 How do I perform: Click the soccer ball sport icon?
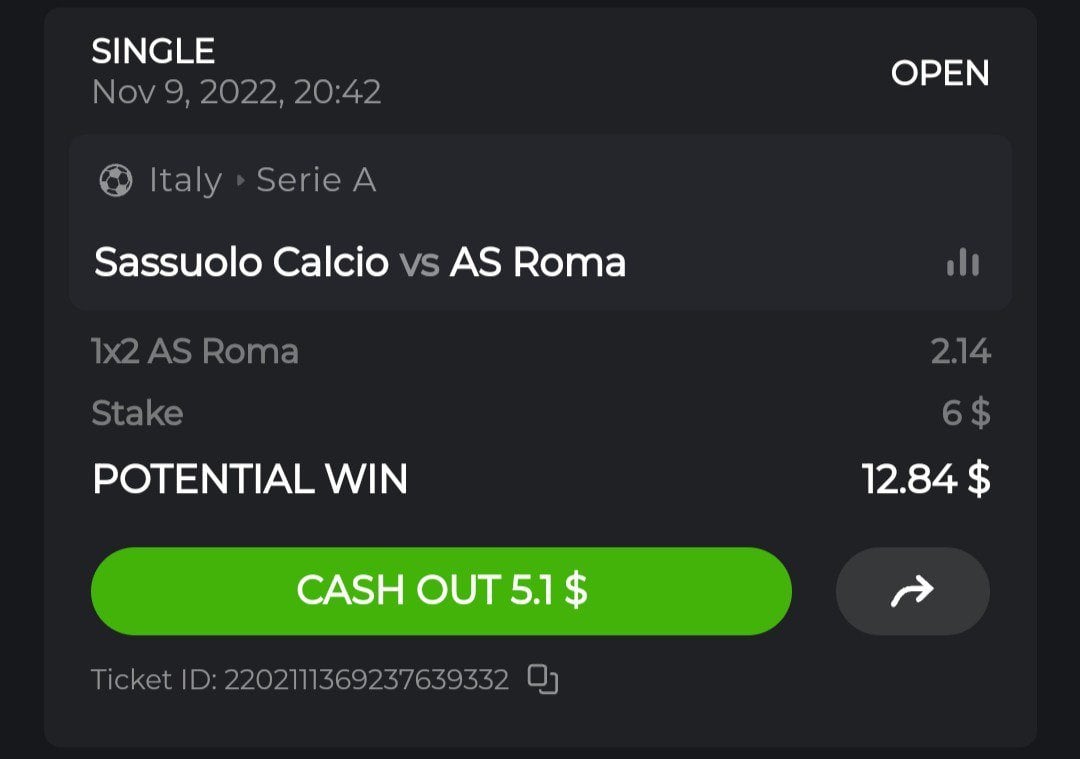[x=117, y=181]
